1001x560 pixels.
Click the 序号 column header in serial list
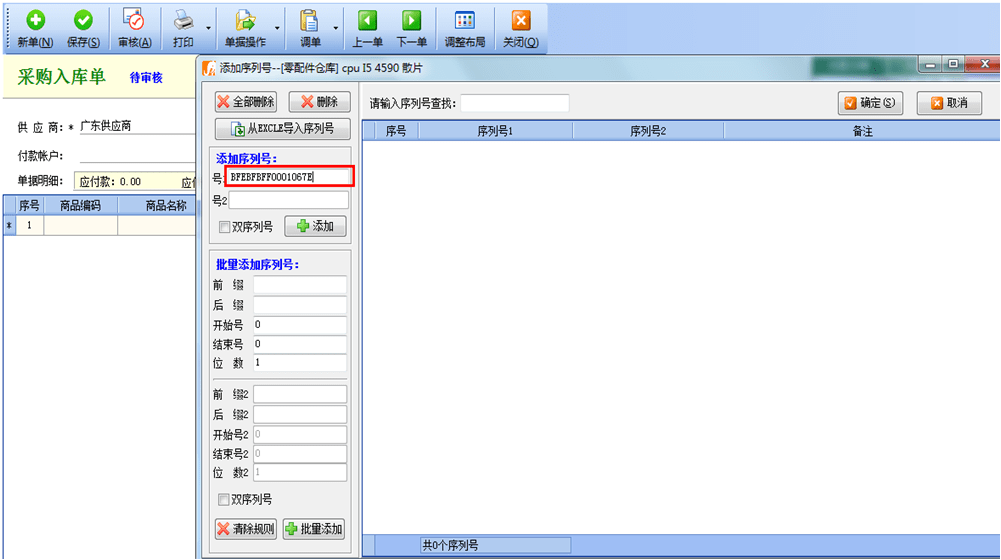pos(396,131)
